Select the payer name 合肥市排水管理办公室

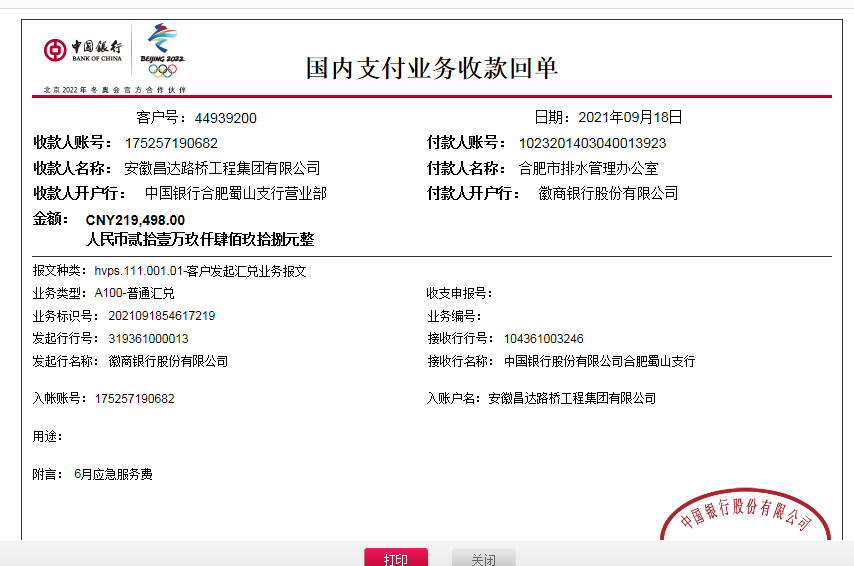588,168
